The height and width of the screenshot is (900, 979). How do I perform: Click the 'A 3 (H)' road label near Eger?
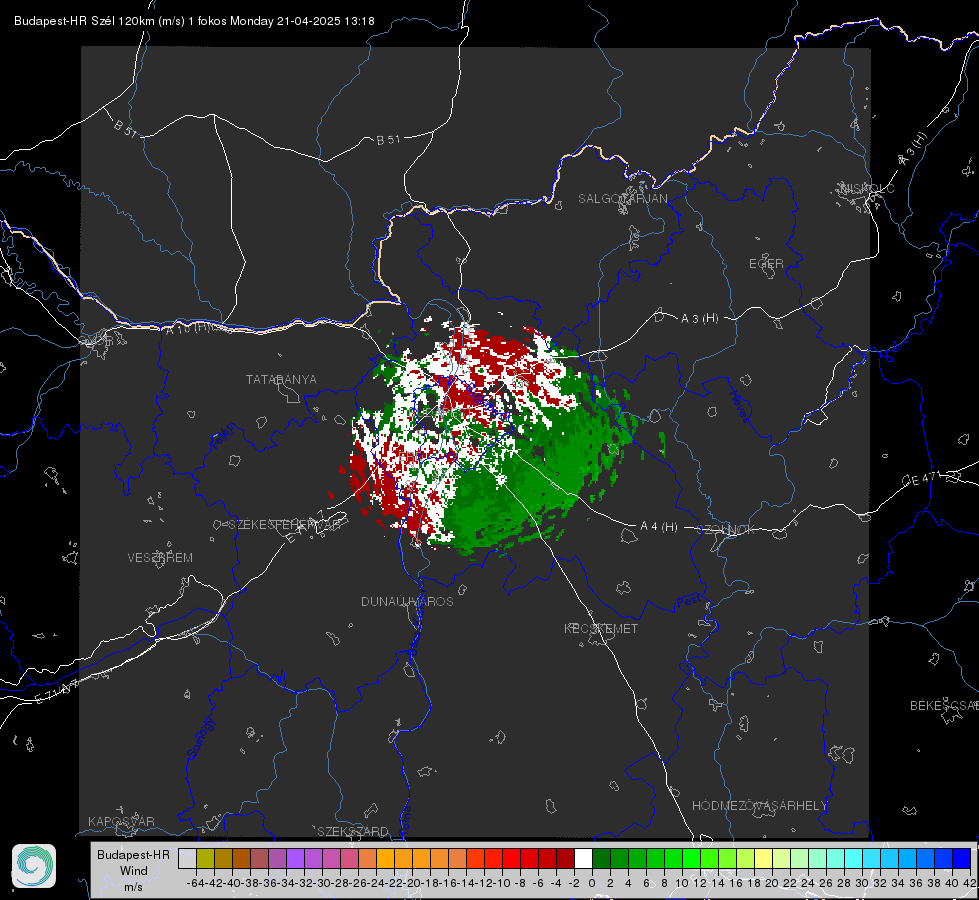pos(699,318)
